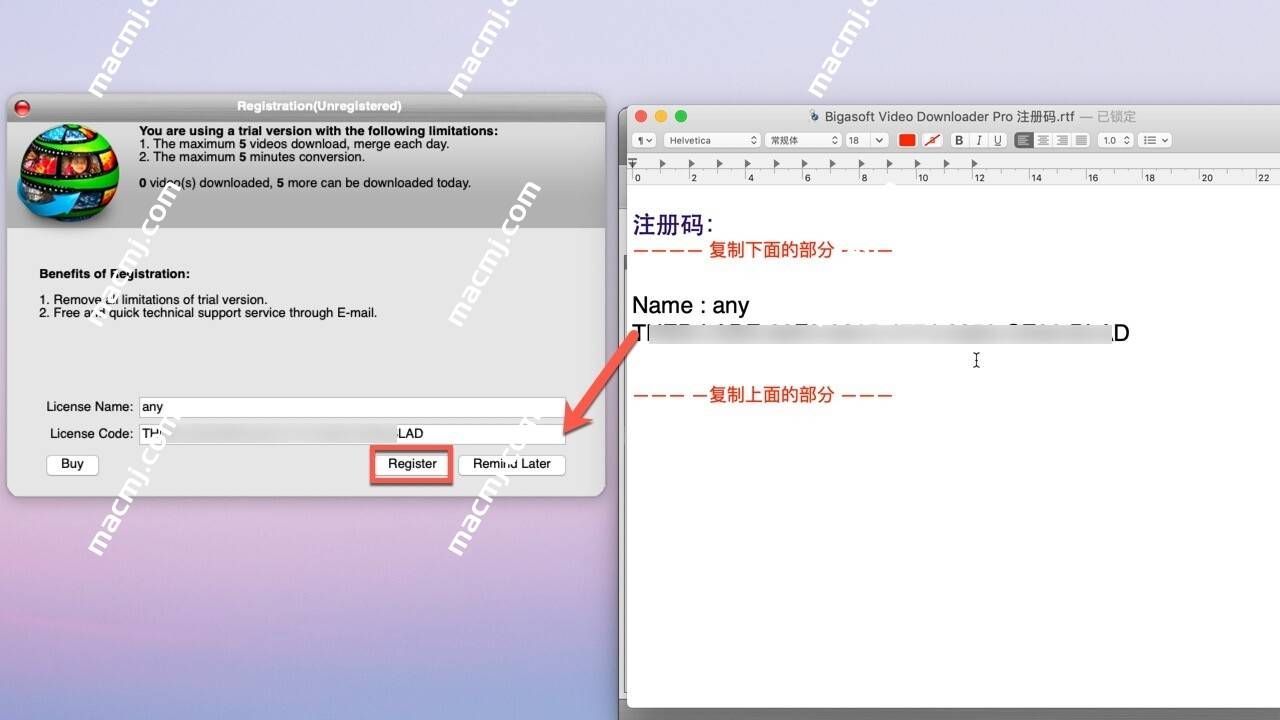Close the TextEdit window with red button
Viewport: 1280px width, 720px height.
[x=641, y=116]
